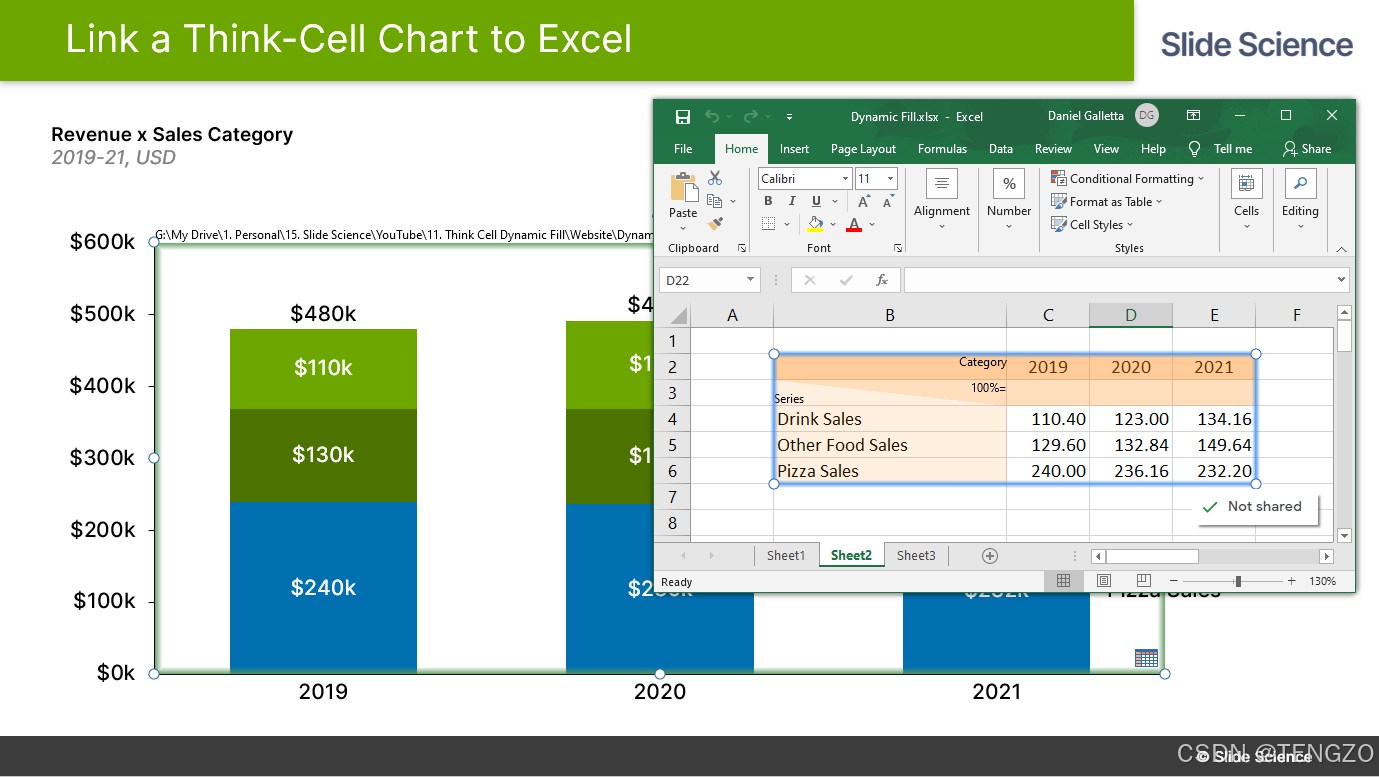1379x777 pixels.
Task: Switch to Normal view icon
Action: (x=1063, y=581)
